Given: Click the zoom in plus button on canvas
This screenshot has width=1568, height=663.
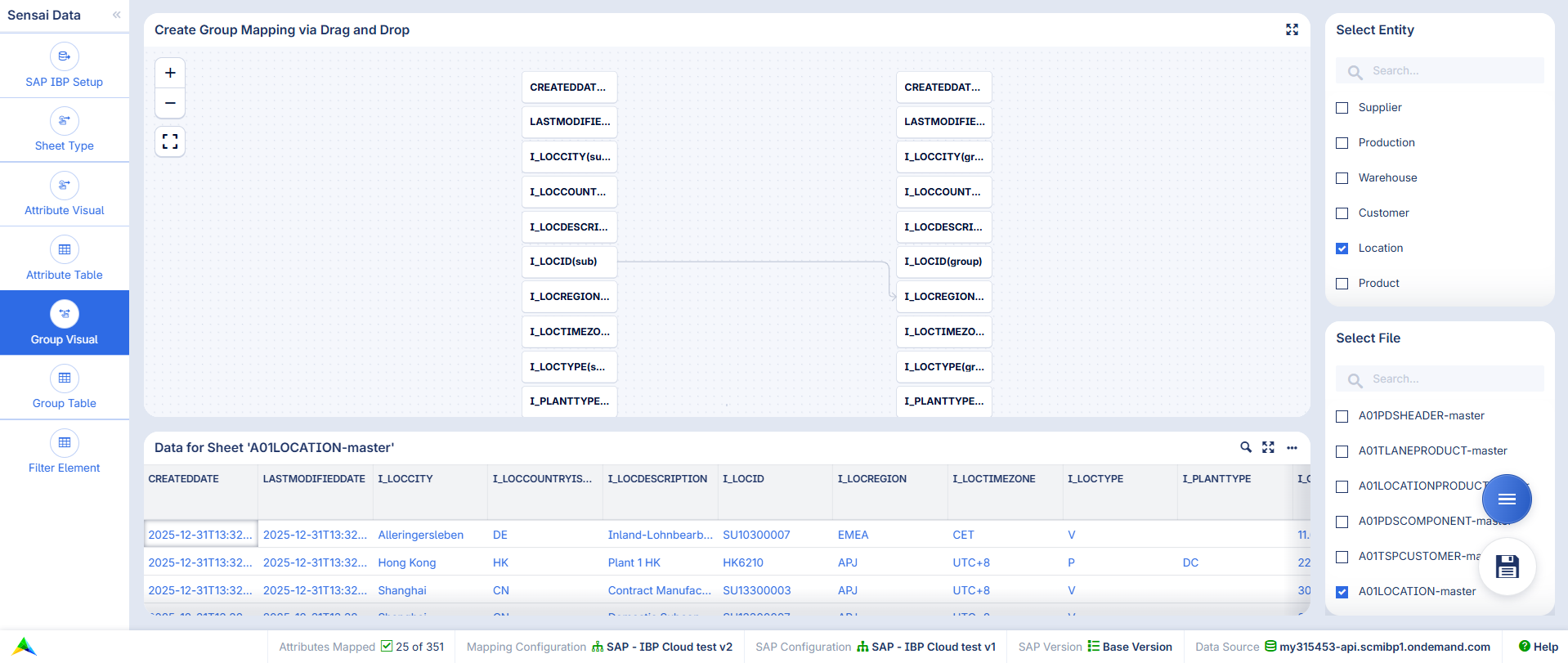Looking at the screenshot, I should pyautogui.click(x=170, y=73).
